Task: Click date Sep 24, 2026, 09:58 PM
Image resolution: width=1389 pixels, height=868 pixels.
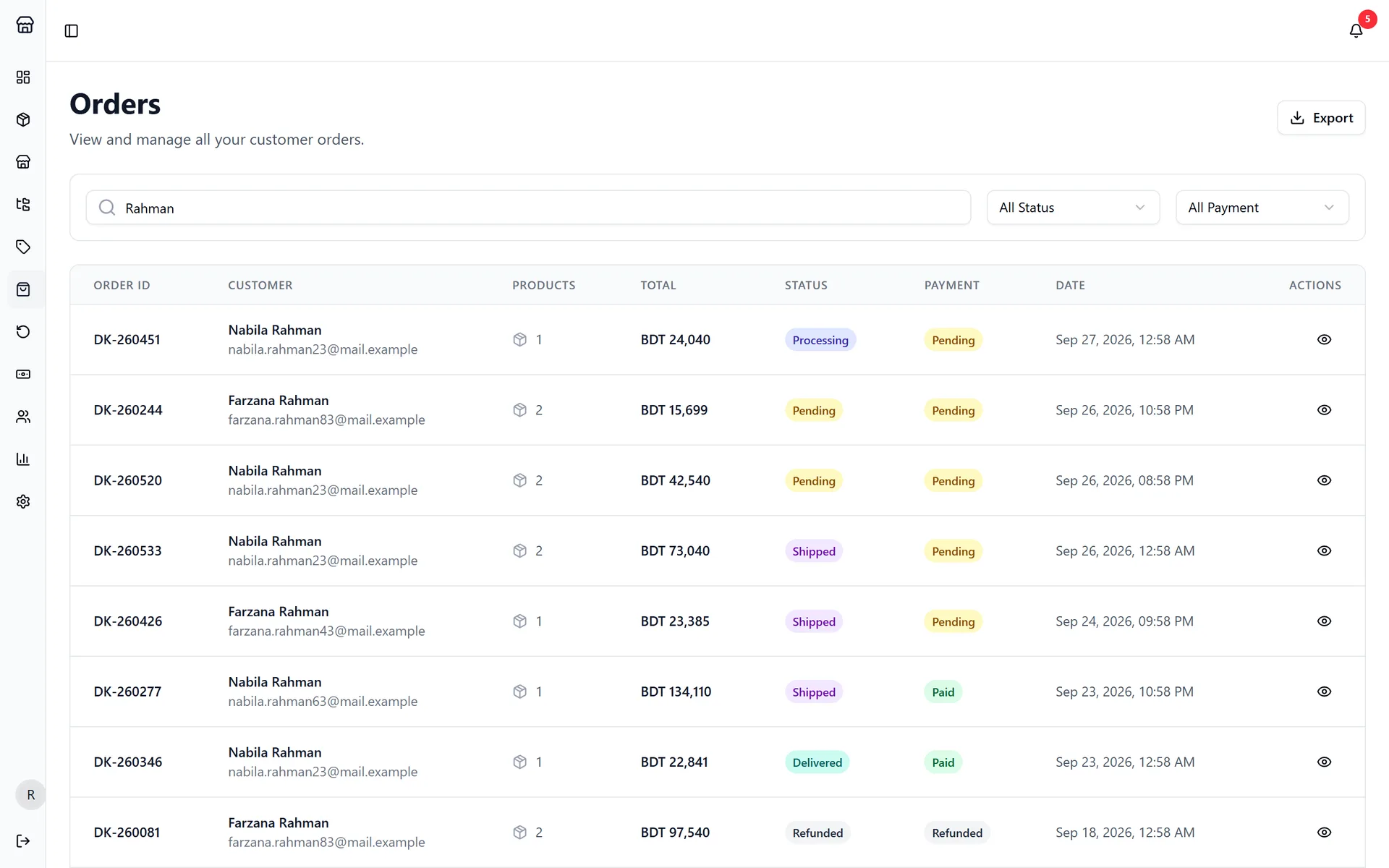Action: [1124, 621]
